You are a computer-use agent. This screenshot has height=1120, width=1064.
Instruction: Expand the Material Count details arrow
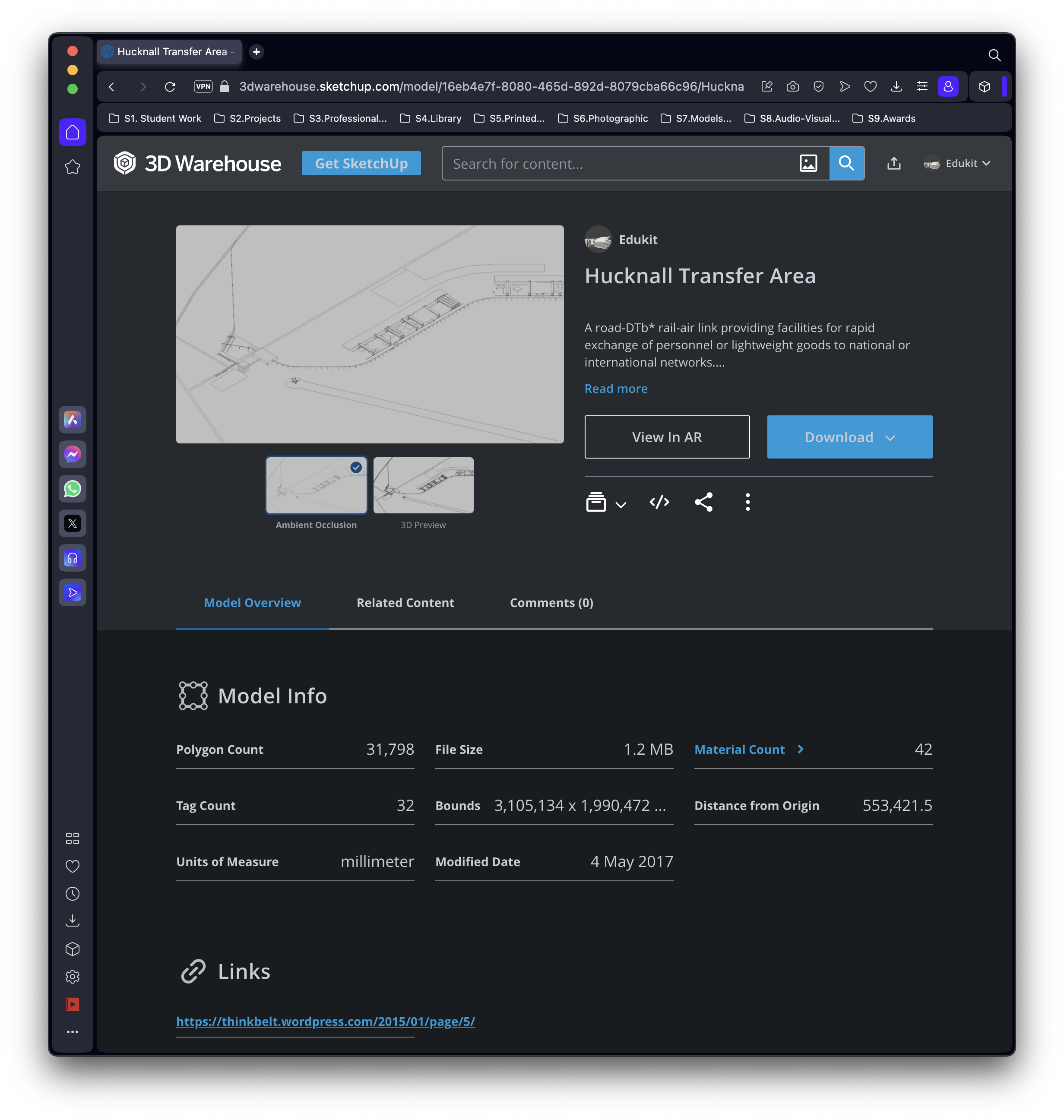pos(800,749)
